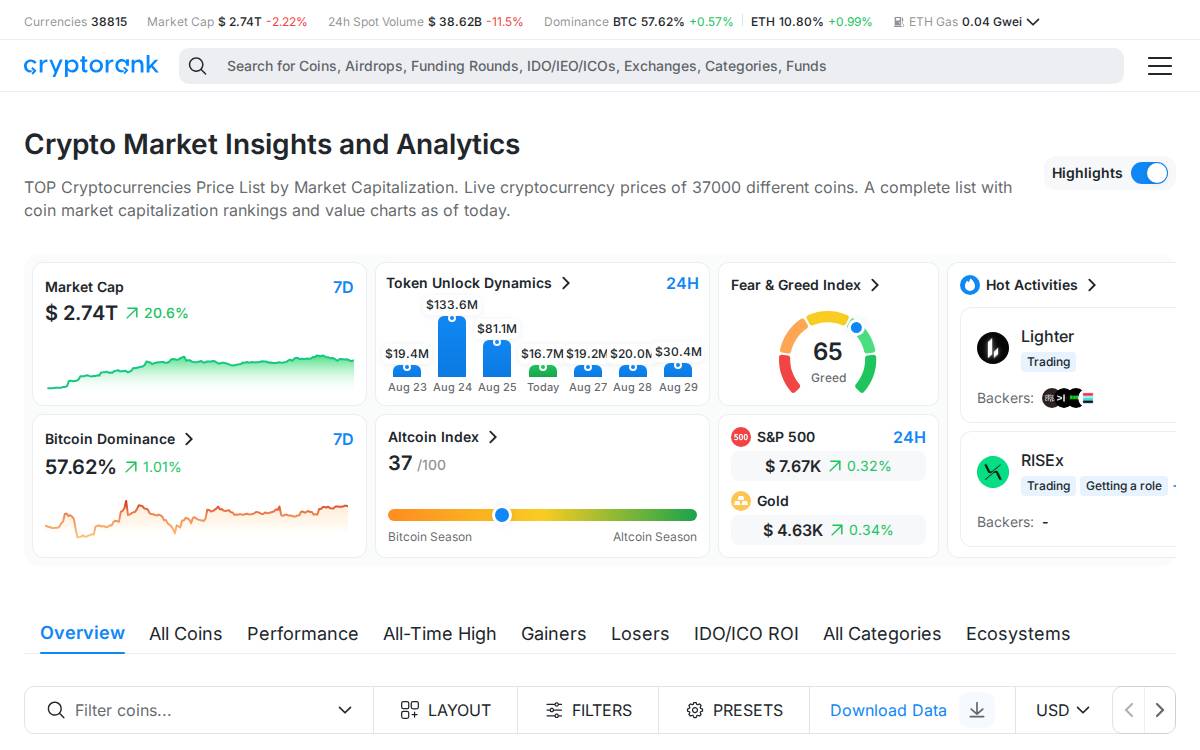Click the Altcoin Index slider handle
The height and width of the screenshot is (750, 1200).
click(502, 515)
